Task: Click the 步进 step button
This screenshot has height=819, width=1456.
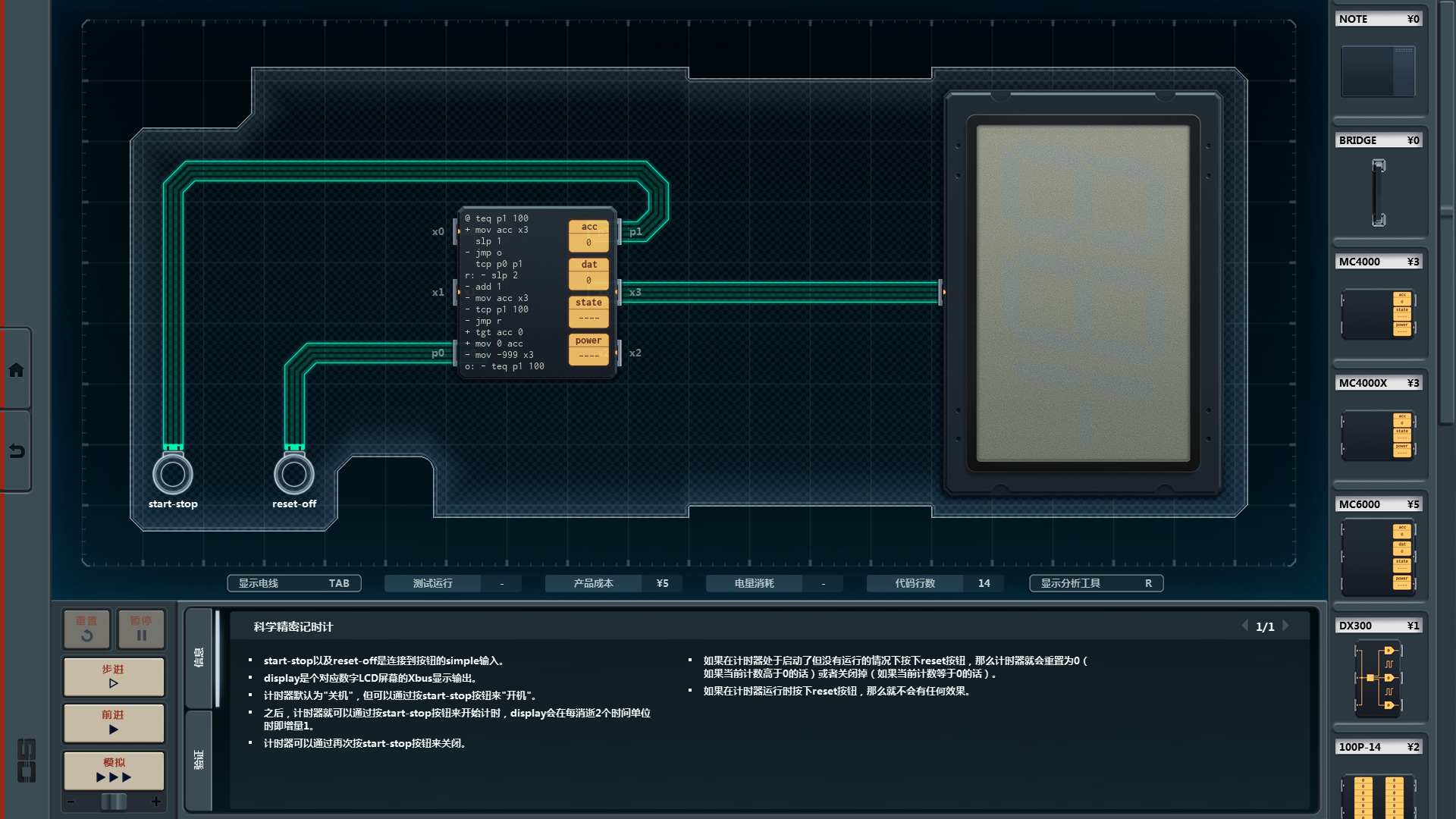Action: pos(114,676)
